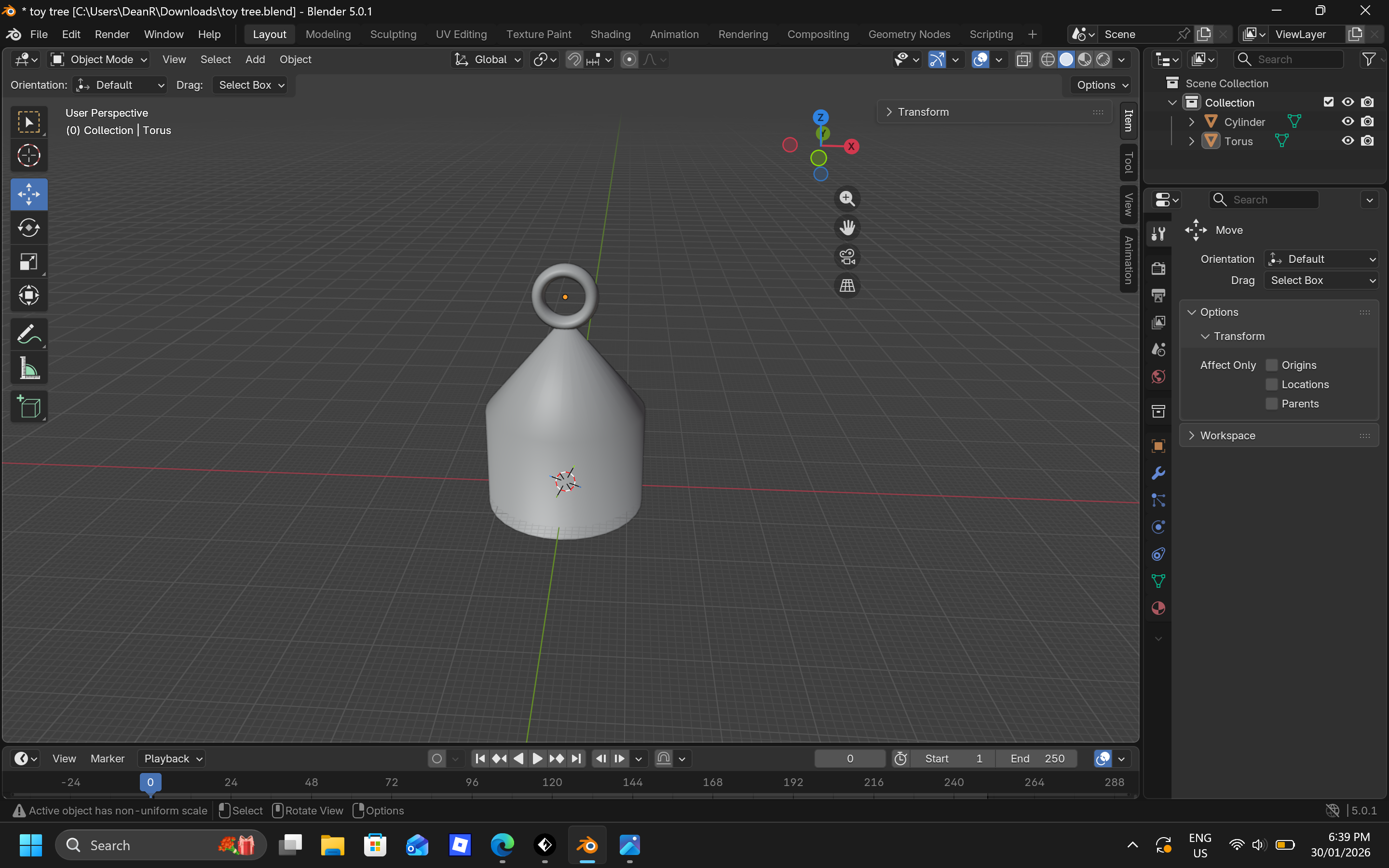Select the Annotate pencil tool
This screenshot has width=1389, height=868.
29,334
